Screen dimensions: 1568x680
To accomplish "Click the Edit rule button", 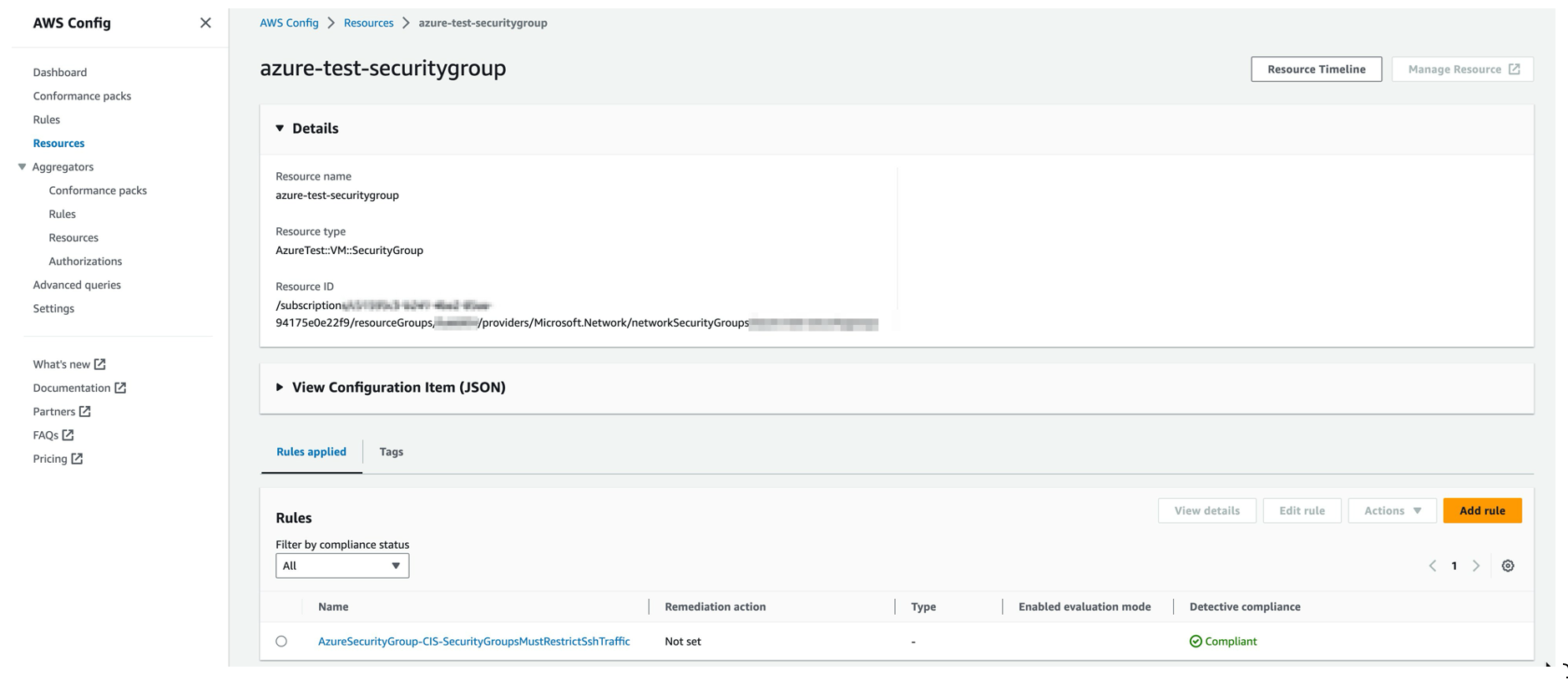I will pyautogui.click(x=1302, y=510).
